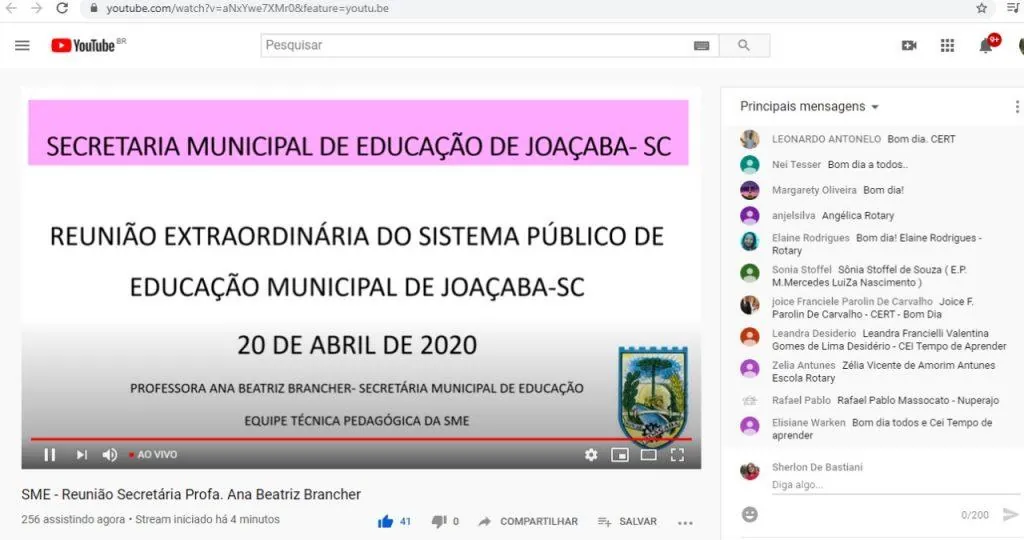Image resolution: width=1024 pixels, height=540 pixels.
Task: Expand the Principais mensagens chat dropdown
Action: [x=809, y=106]
